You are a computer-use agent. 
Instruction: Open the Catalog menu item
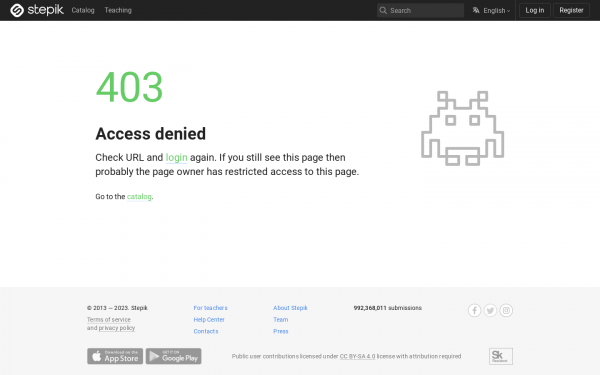click(x=83, y=10)
